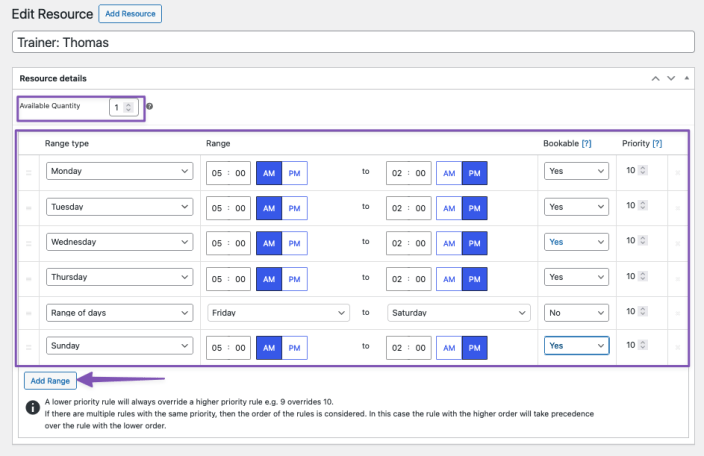Image resolution: width=704 pixels, height=456 pixels.
Task: Adjust Wednesday's priority stepper
Action: pyautogui.click(x=643, y=240)
